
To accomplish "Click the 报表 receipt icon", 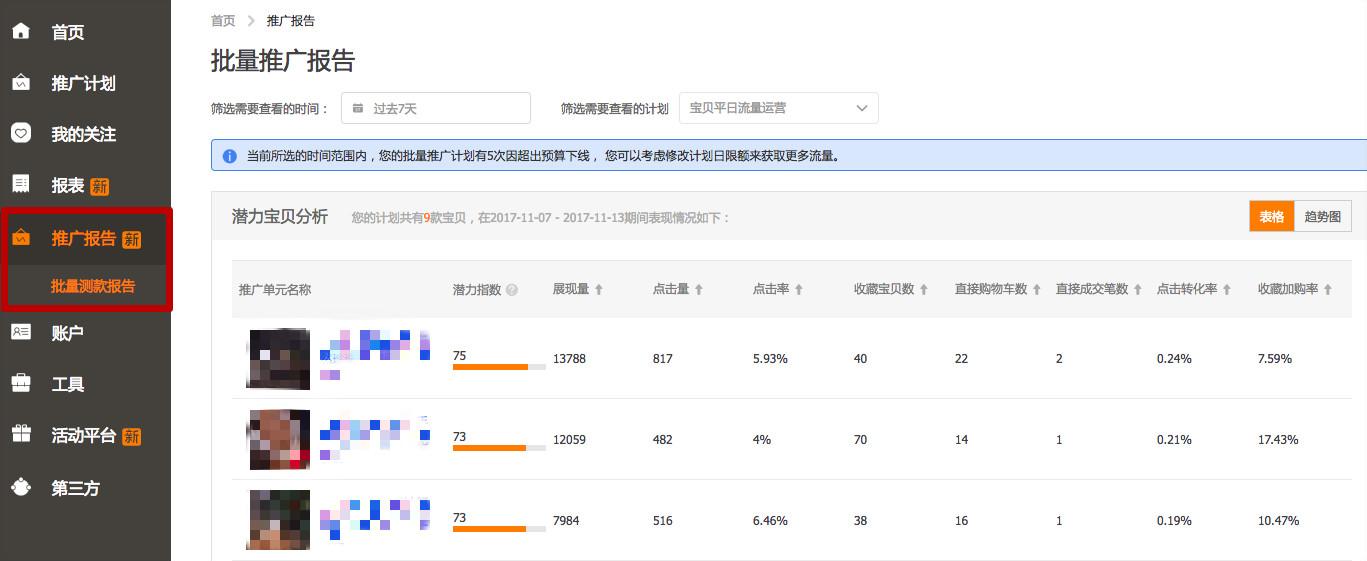I will coord(20,184).
